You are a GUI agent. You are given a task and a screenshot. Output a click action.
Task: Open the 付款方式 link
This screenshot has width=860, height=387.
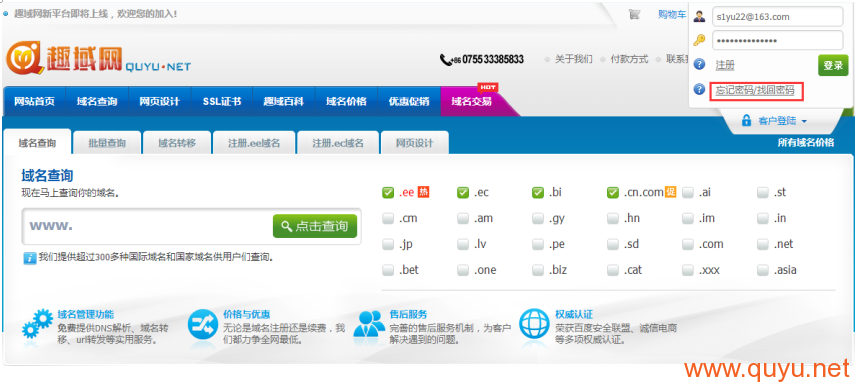click(x=630, y=59)
